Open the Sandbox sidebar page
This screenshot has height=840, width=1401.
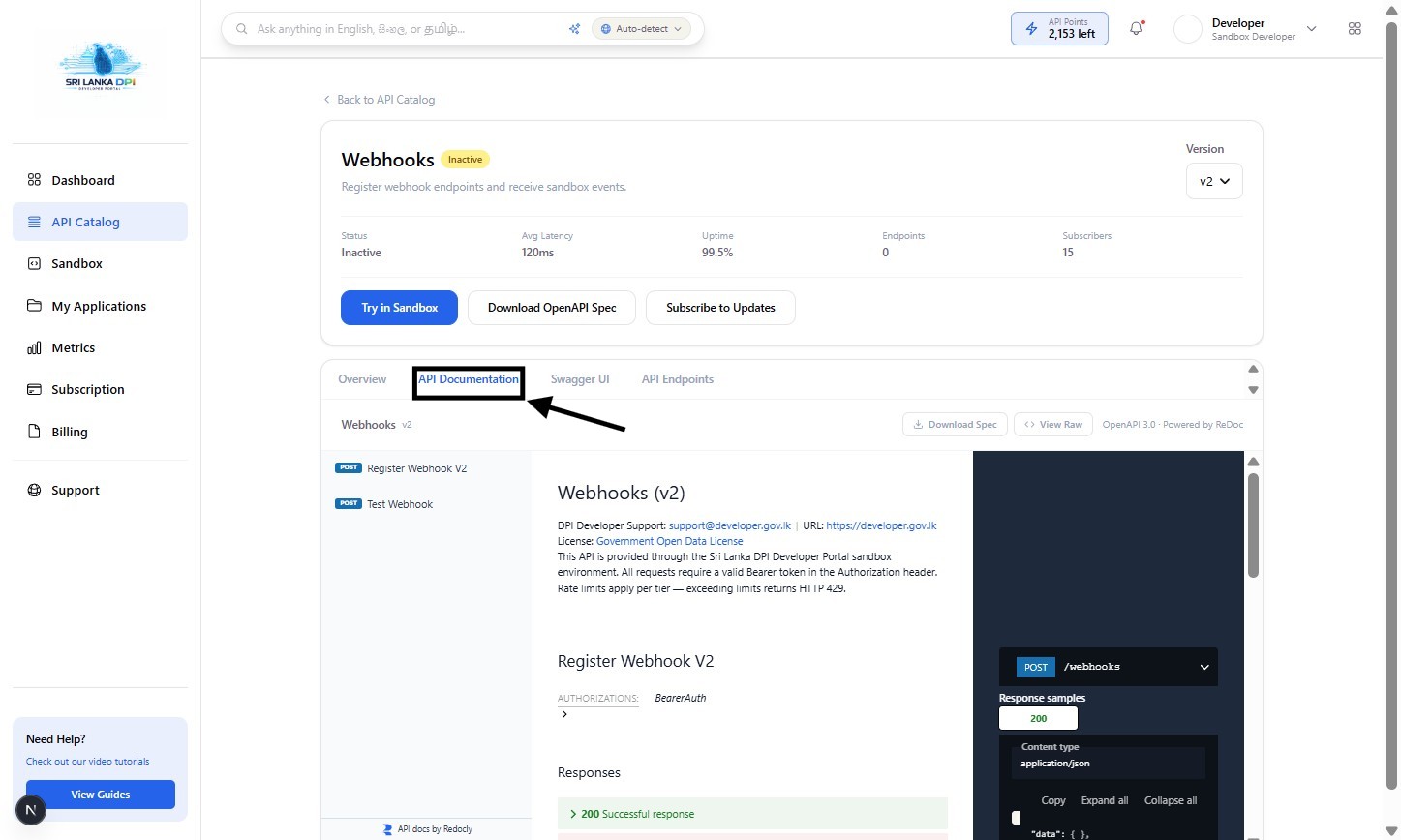click(100, 263)
